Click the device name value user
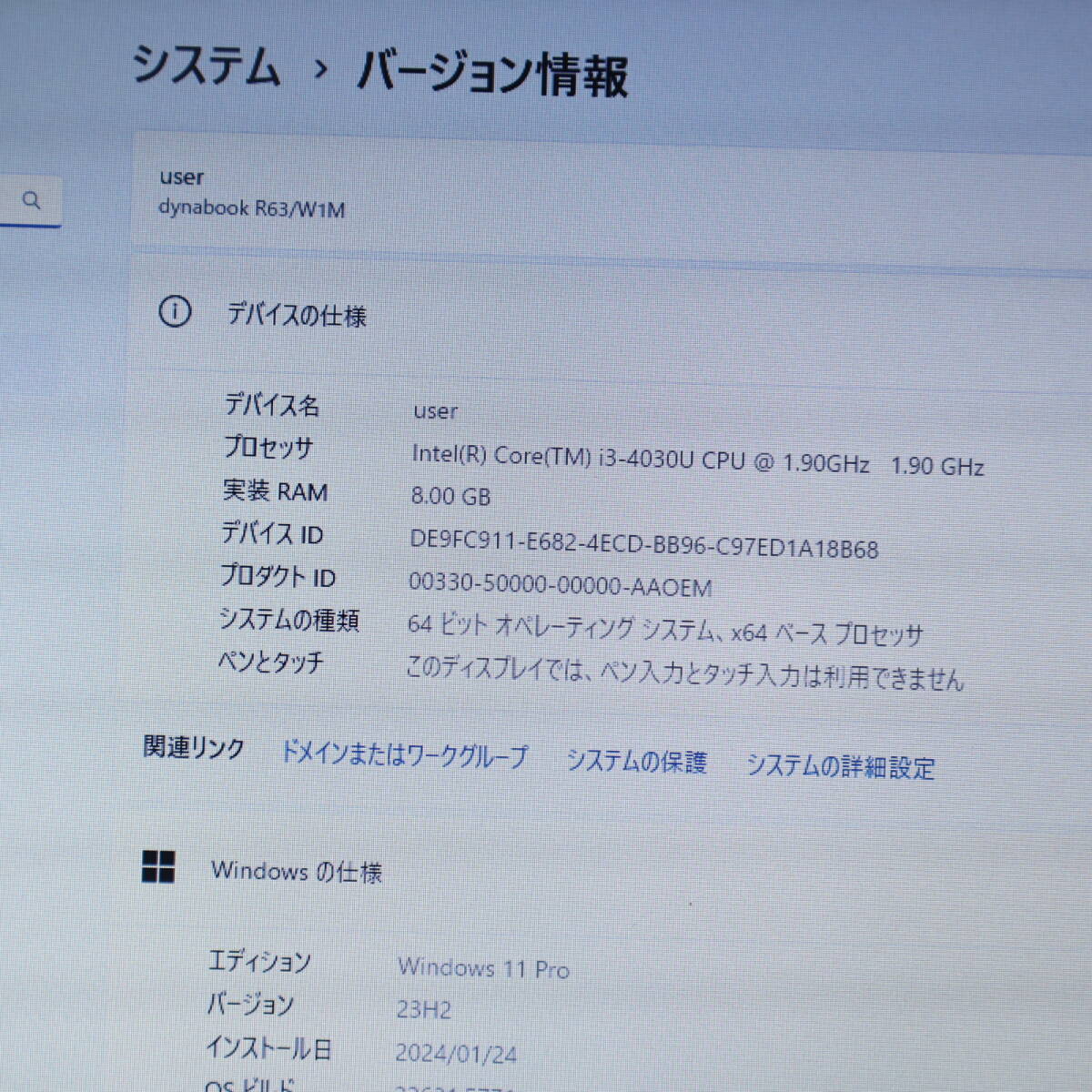This screenshot has width=1092, height=1092. coord(435,411)
